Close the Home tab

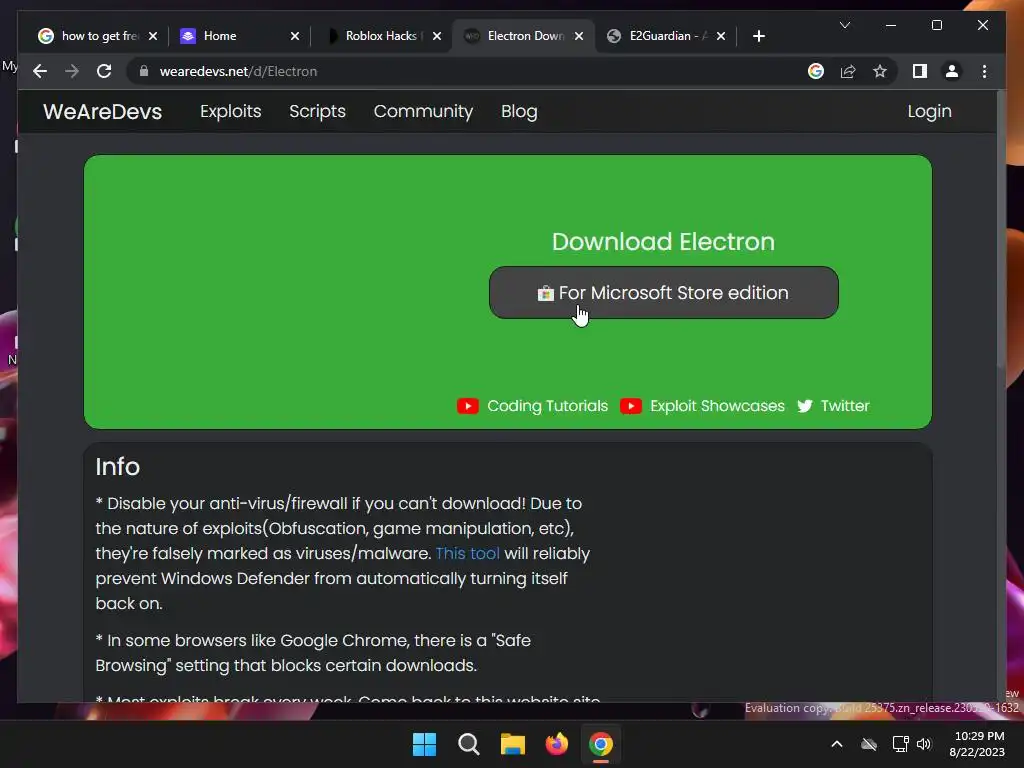point(295,36)
